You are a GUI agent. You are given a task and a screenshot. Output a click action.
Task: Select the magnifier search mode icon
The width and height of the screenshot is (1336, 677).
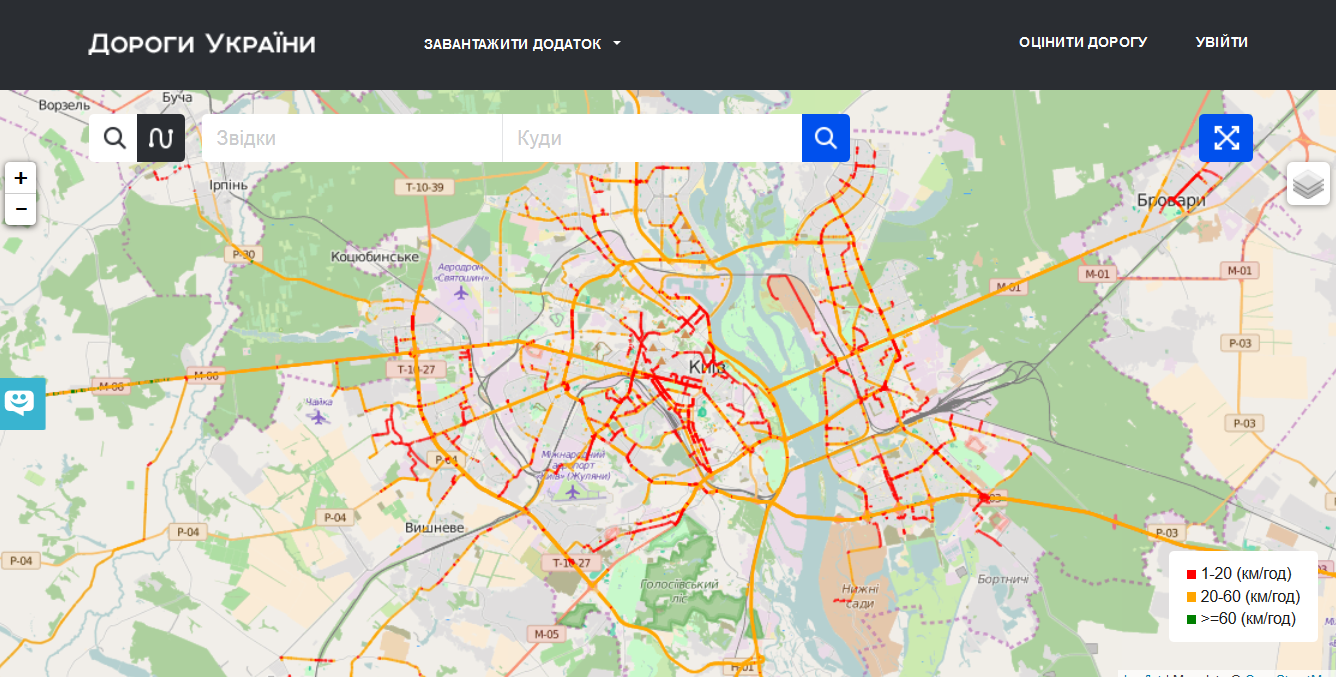pos(114,138)
